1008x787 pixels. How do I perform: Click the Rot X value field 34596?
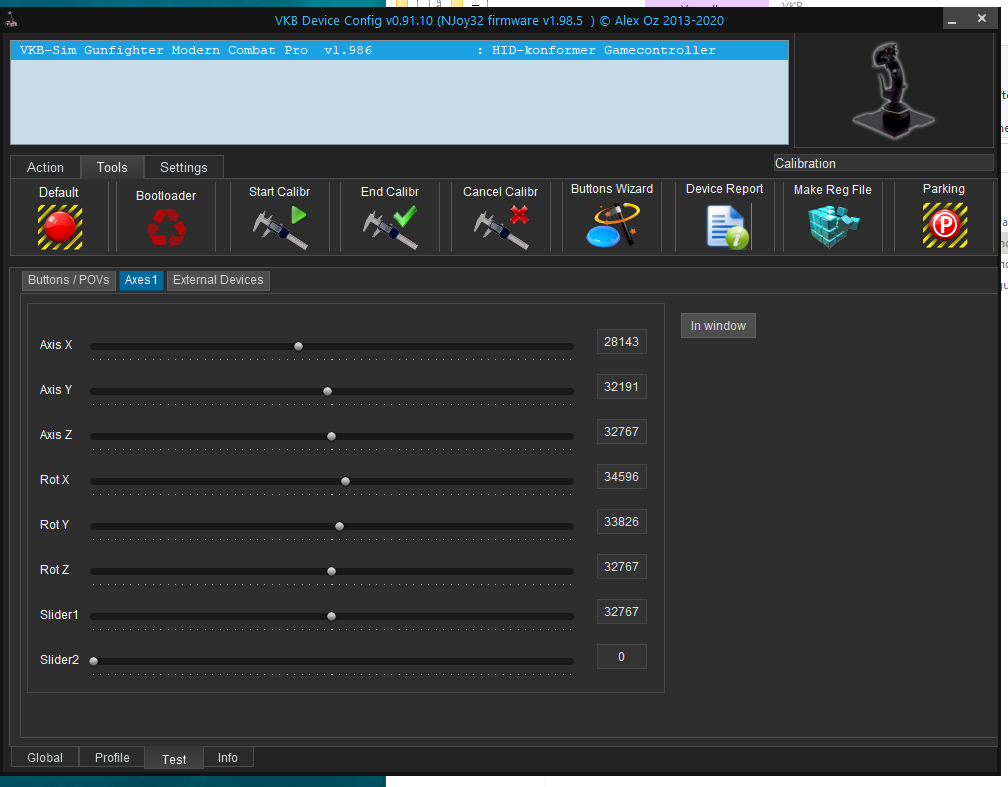click(622, 476)
